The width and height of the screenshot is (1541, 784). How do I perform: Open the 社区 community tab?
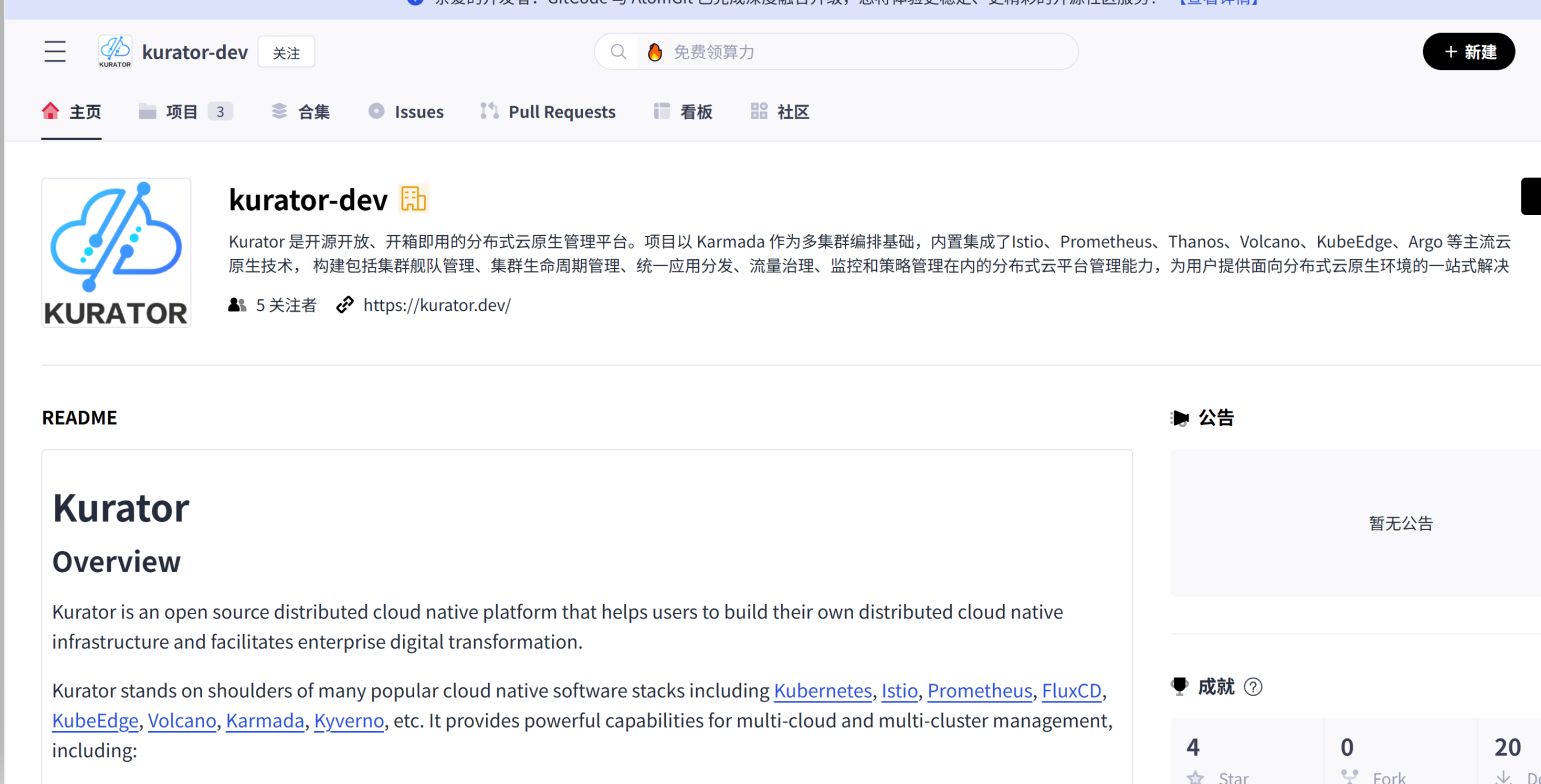780,112
